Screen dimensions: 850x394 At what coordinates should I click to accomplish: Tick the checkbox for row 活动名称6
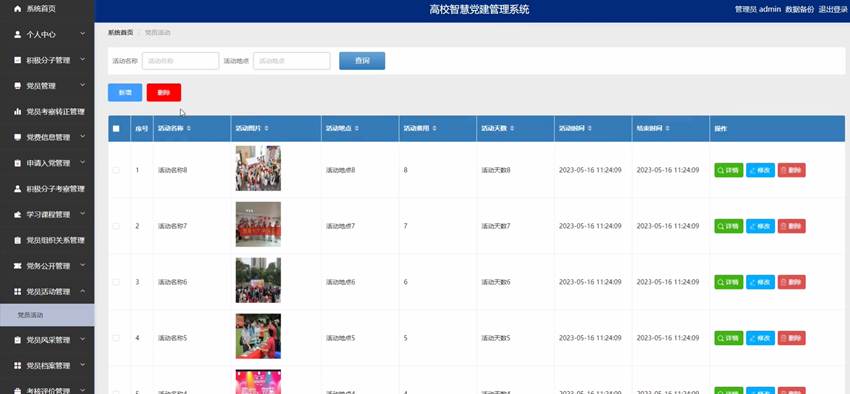tap(116, 282)
